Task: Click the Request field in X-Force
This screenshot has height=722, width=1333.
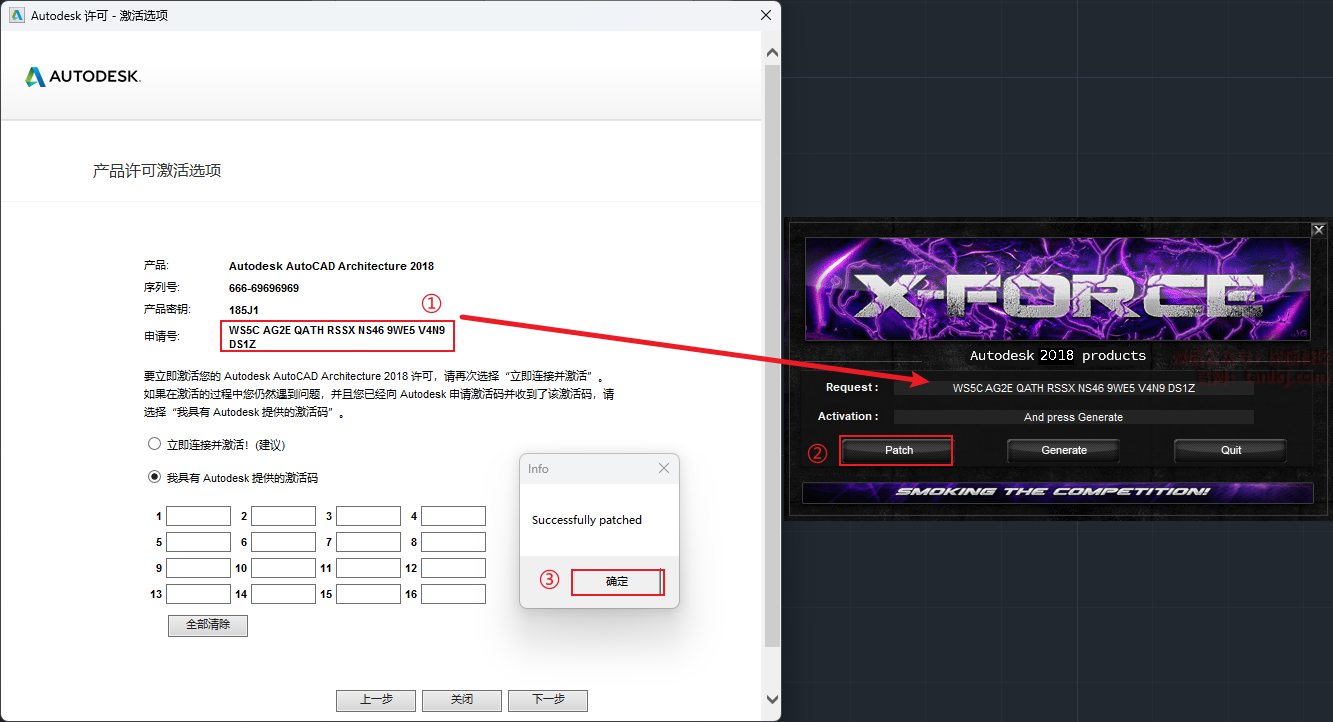Action: tap(1074, 388)
